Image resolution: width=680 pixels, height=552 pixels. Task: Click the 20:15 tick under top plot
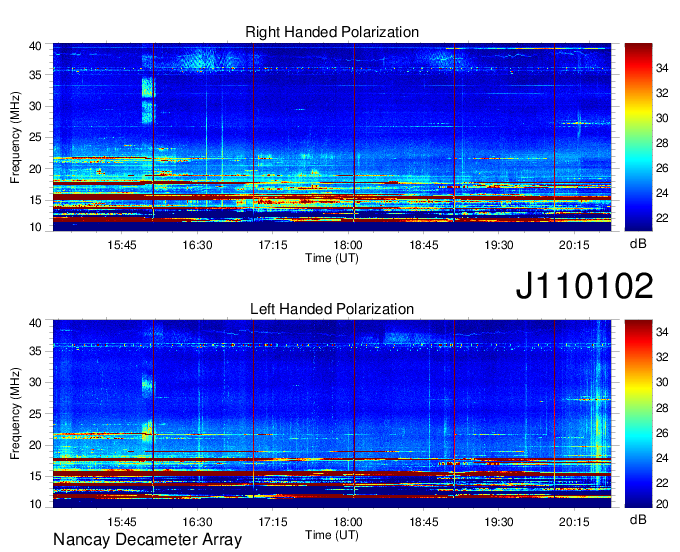click(574, 245)
